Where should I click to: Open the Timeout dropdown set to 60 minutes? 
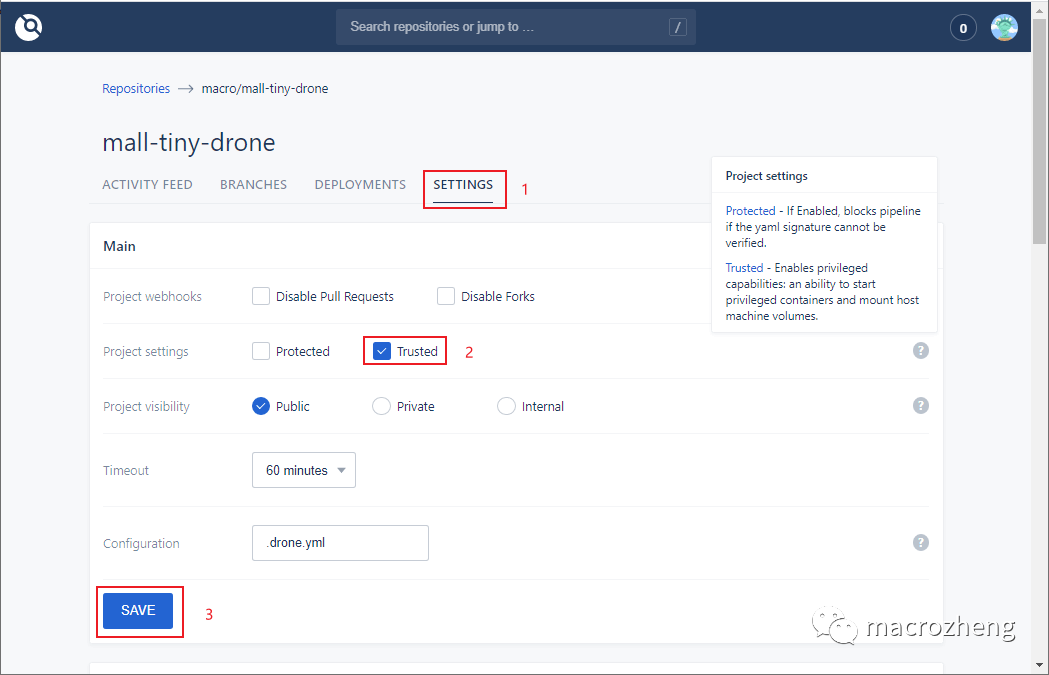[x=303, y=470]
